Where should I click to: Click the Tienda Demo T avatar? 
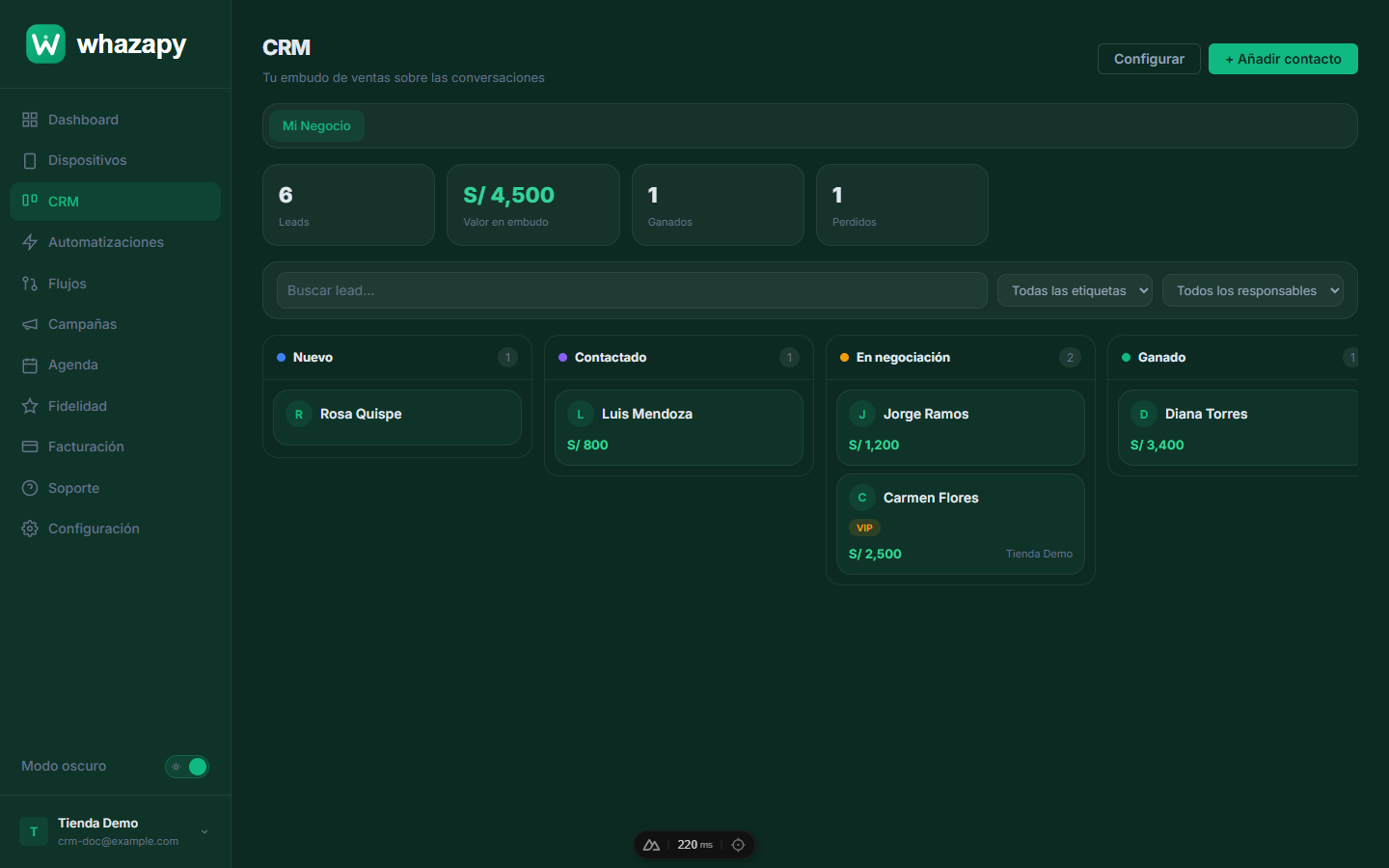34,831
